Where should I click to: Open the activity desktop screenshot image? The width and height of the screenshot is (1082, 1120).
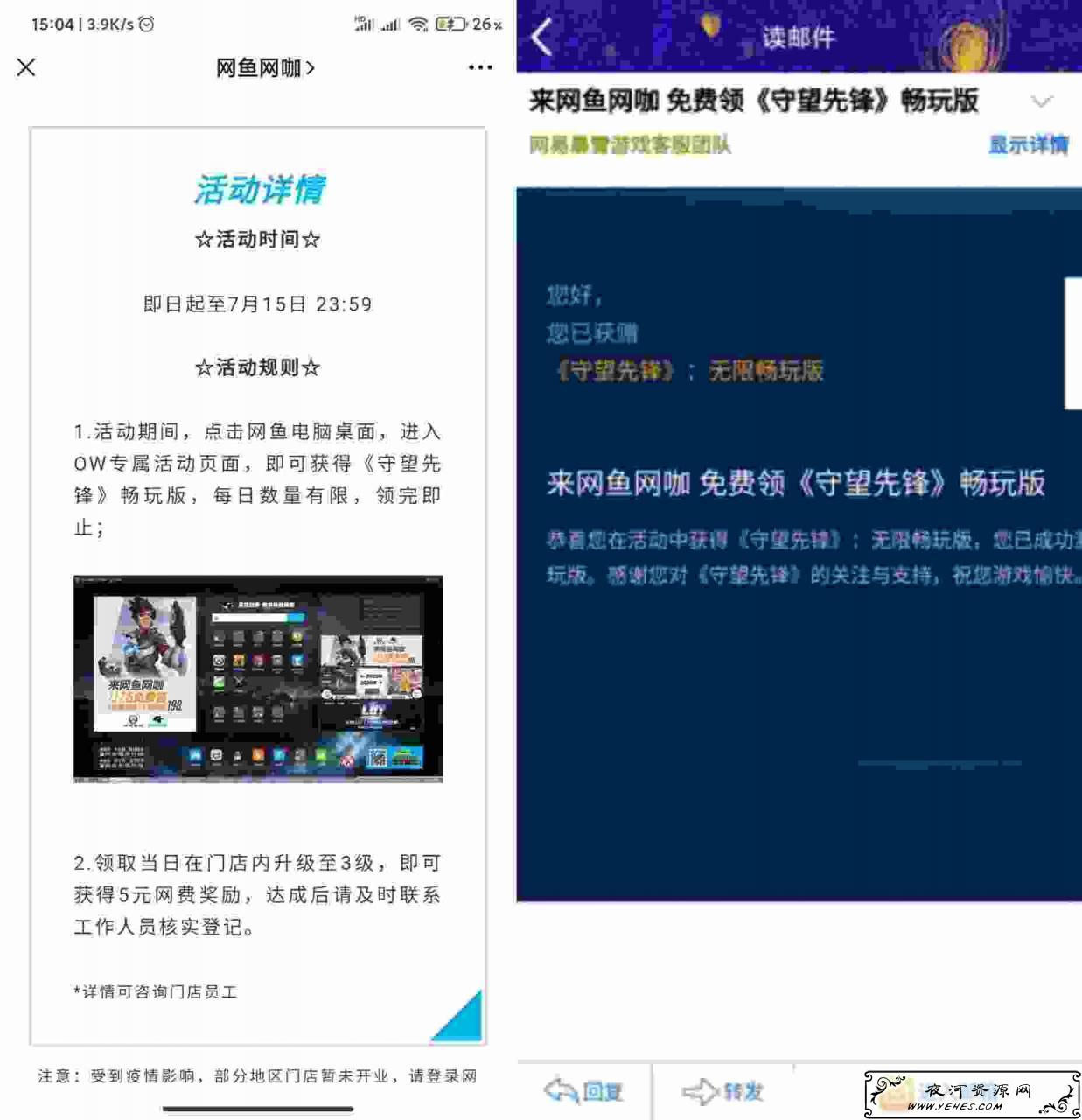tap(258, 678)
